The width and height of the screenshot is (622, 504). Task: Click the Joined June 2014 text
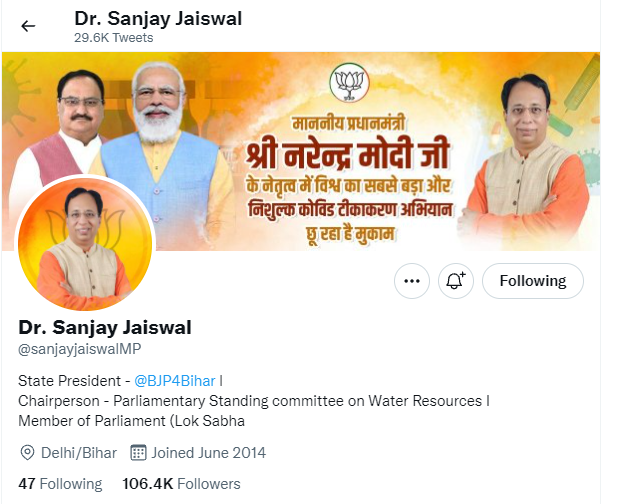tap(209, 453)
